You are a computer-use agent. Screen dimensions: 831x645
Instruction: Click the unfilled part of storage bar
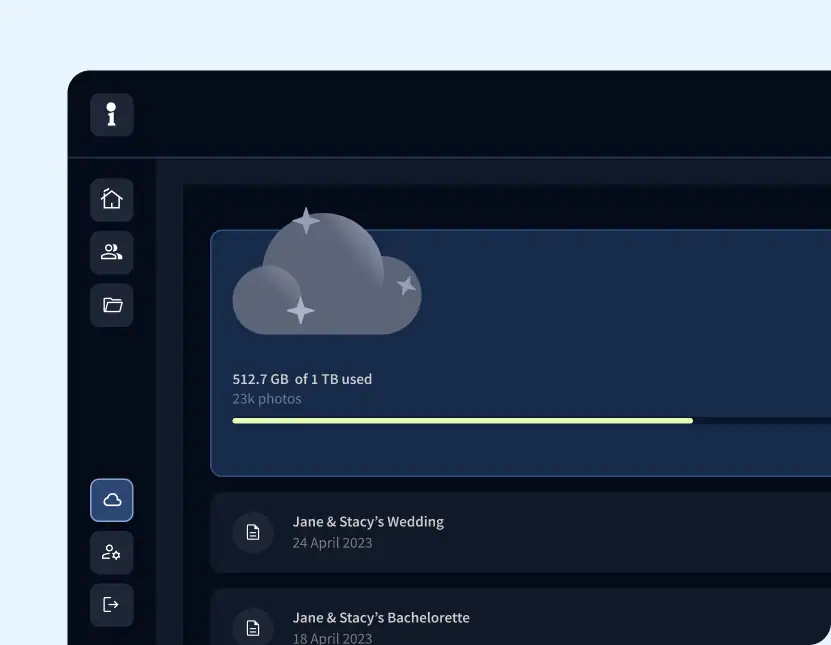[760, 421]
